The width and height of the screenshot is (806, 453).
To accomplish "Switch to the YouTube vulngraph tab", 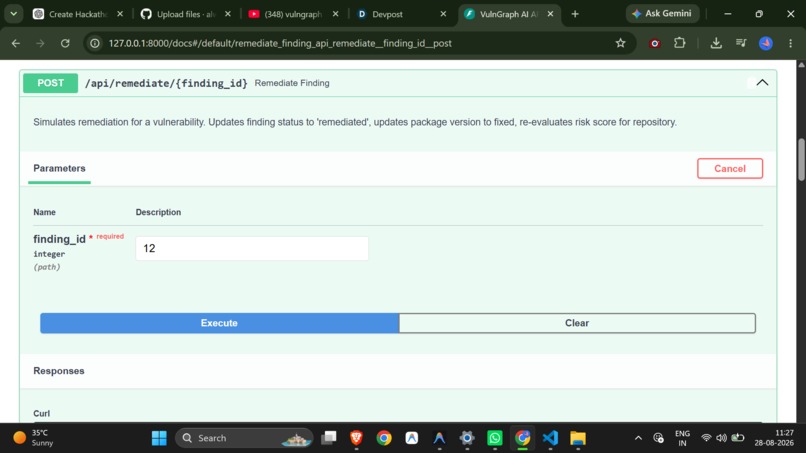I will coord(292,14).
